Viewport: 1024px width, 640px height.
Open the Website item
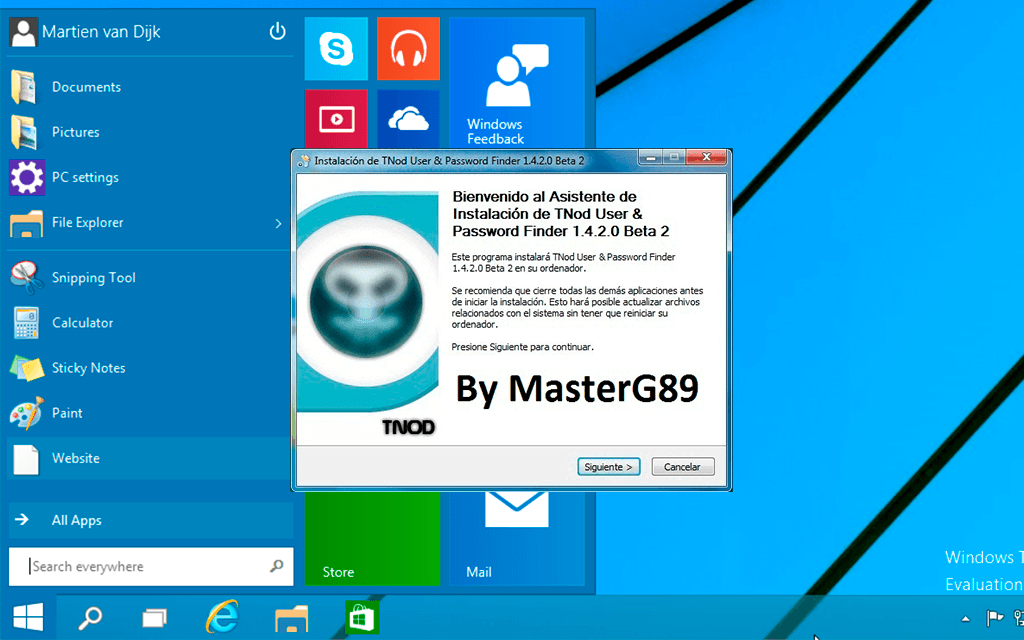tap(149, 458)
